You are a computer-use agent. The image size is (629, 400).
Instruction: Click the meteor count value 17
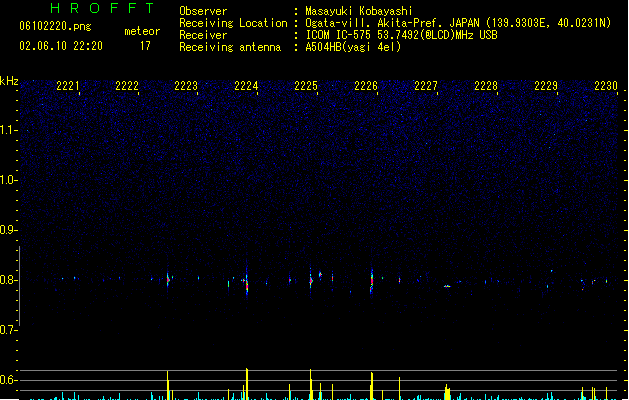(145, 46)
